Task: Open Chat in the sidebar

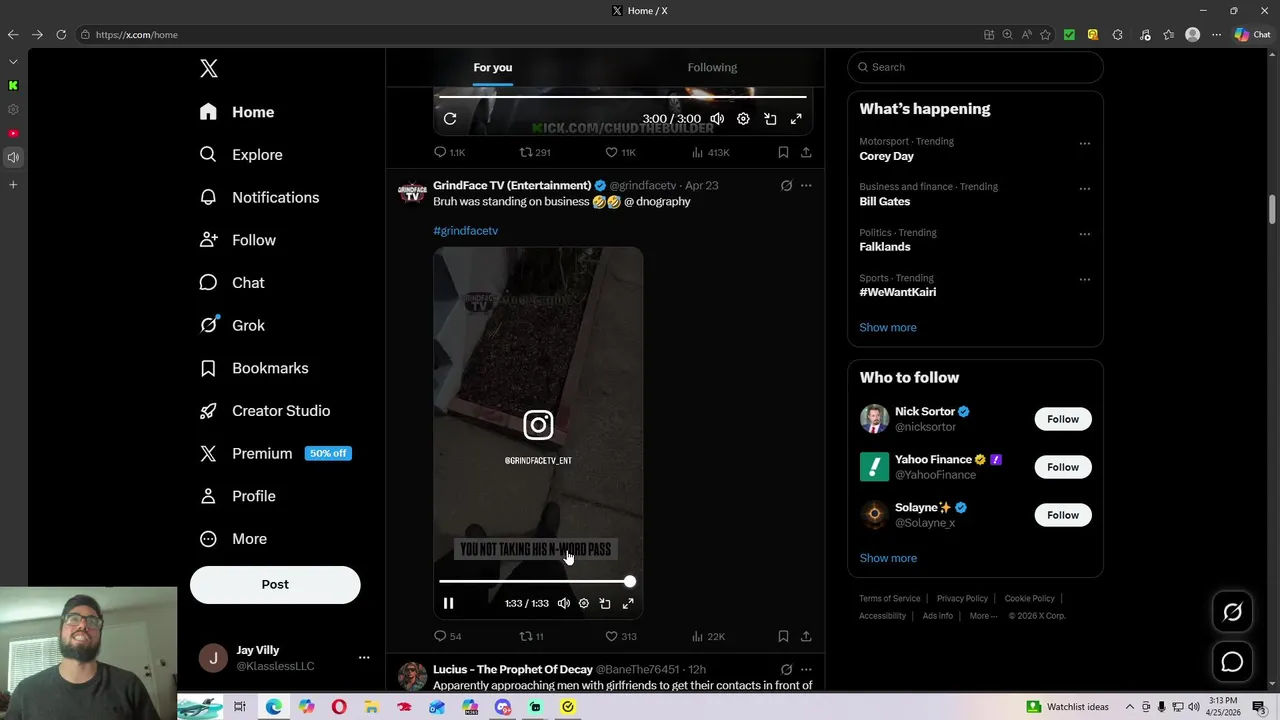Action: [x=232, y=283]
